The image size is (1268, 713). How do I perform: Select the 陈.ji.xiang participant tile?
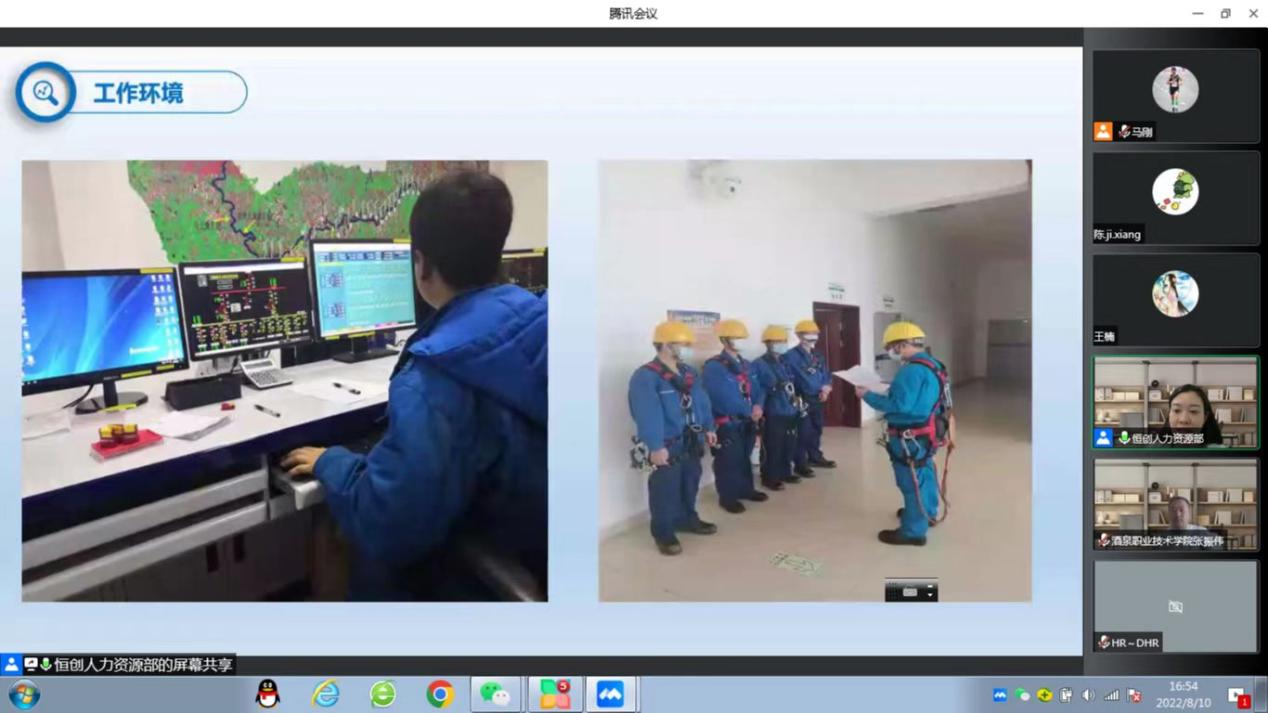click(x=1175, y=197)
